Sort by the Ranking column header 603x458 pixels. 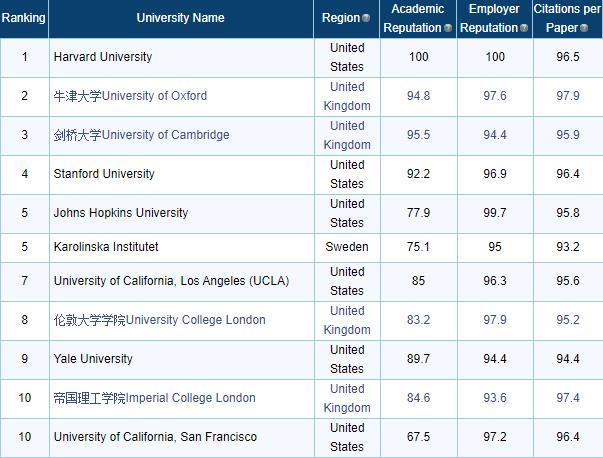click(23, 18)
